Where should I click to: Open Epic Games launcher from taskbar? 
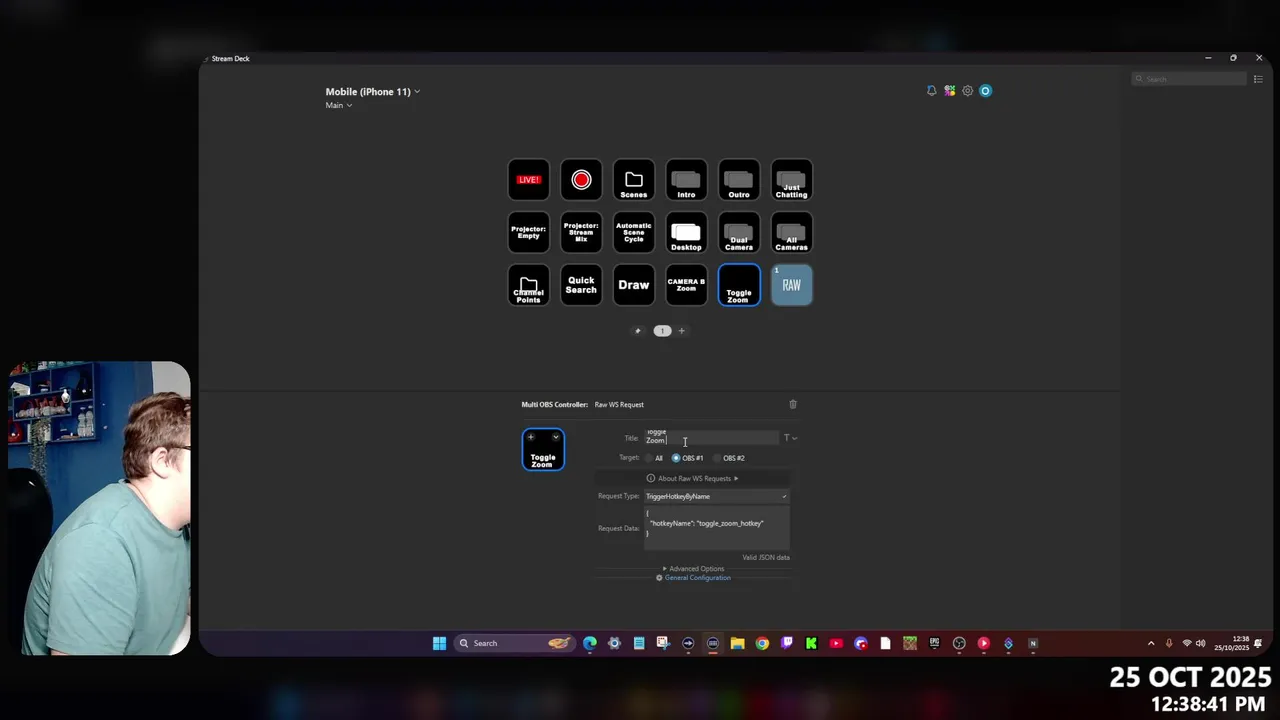(934, 643)
